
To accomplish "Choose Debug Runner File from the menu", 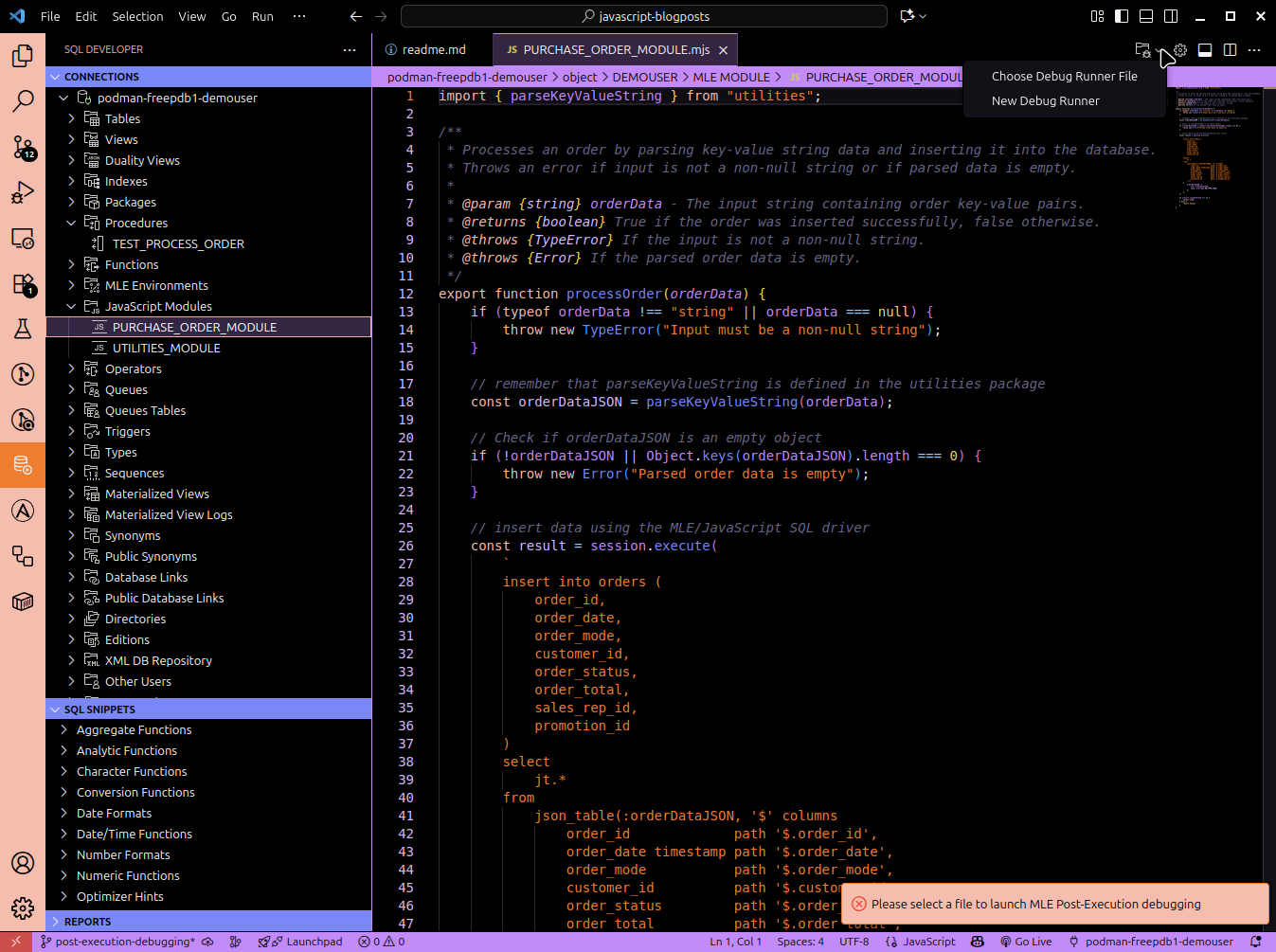I will [x=1065, y=76].
